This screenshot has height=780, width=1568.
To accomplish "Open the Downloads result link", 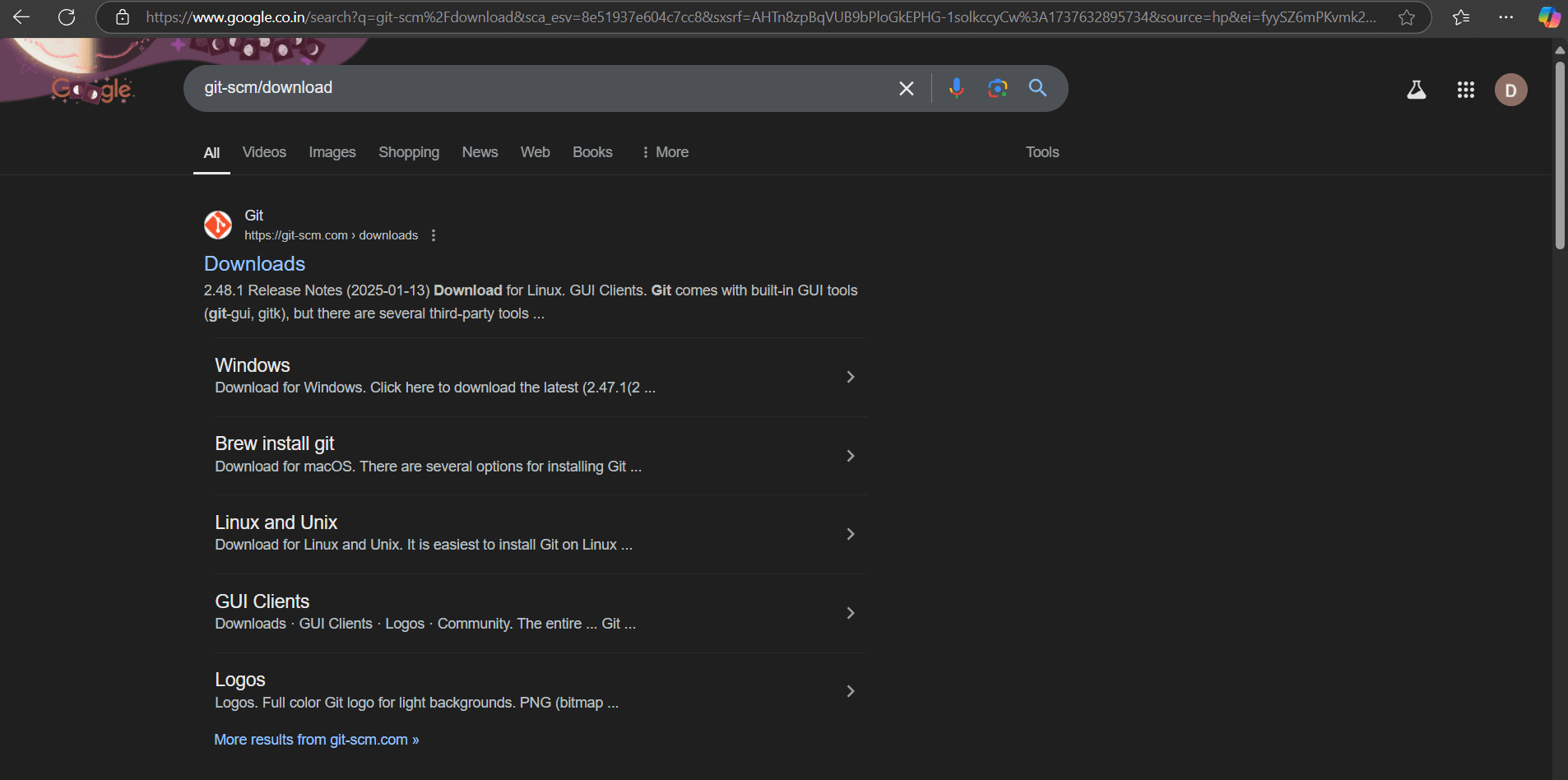I will [254, 264].
